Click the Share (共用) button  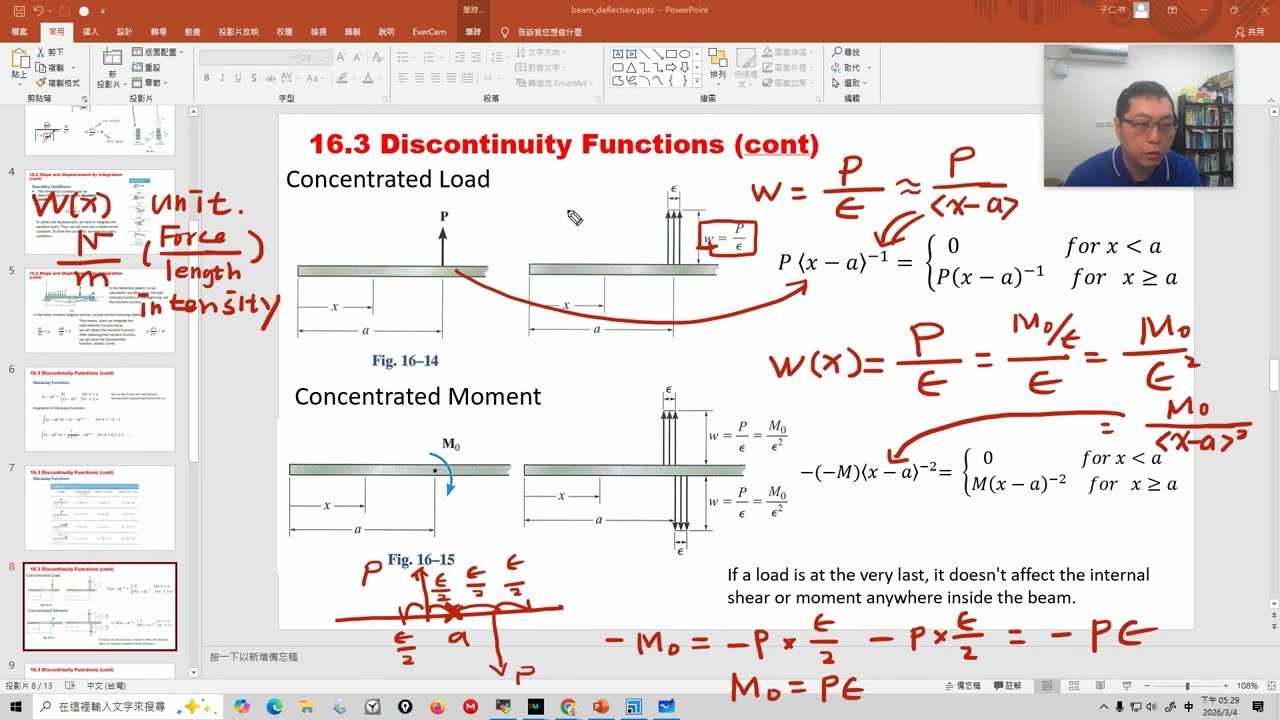1249,32
